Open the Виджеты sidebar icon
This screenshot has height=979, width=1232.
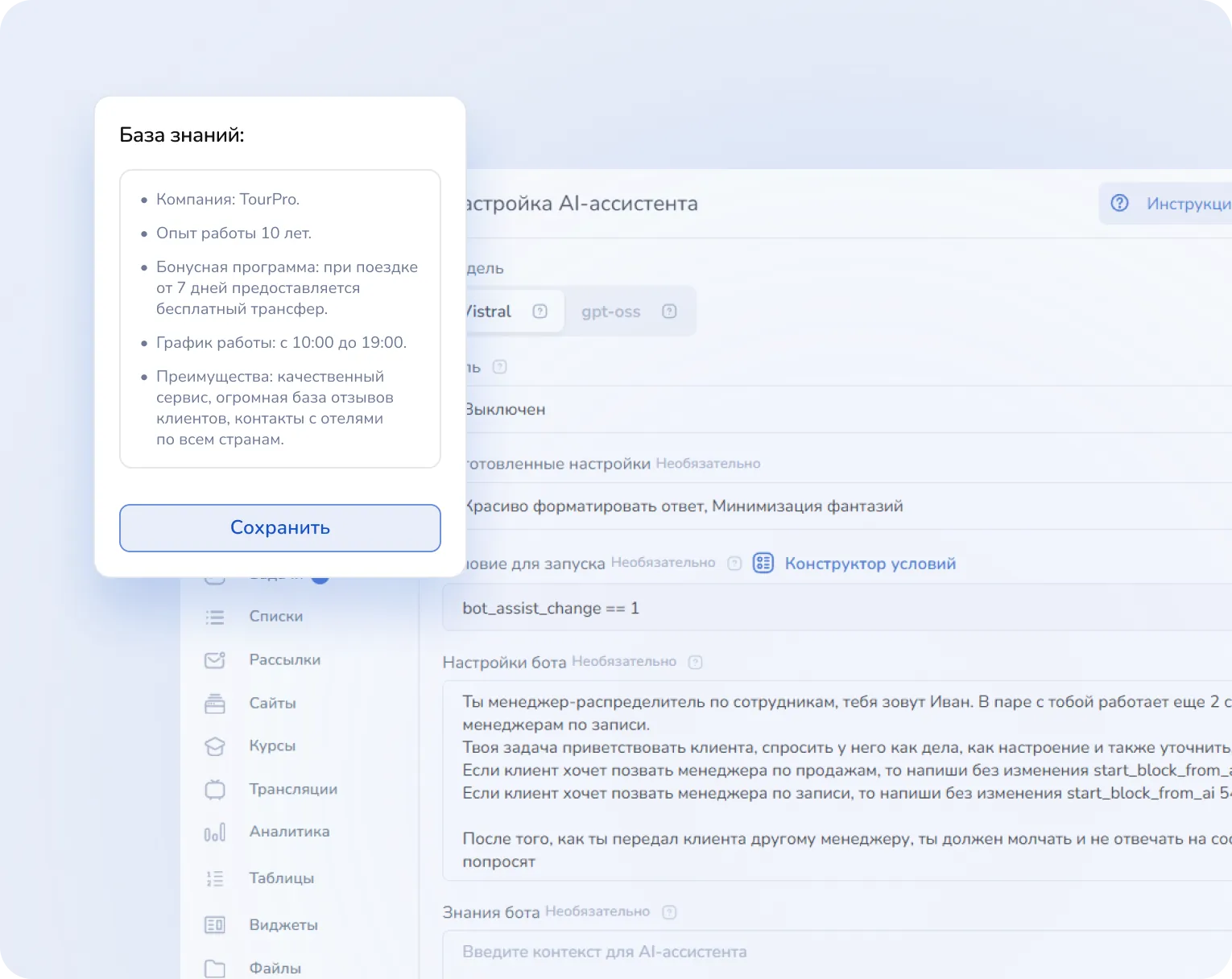(x=215, y=925)
